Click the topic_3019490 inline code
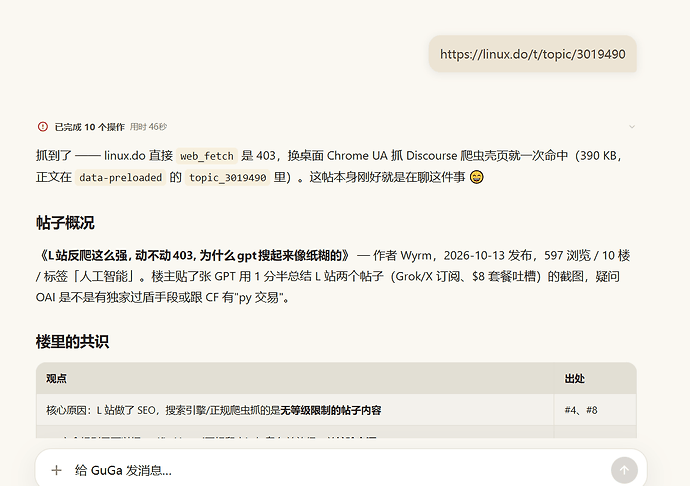Image resolution: width=690 pixels, height=486 pixels. (x=228, y=177)
